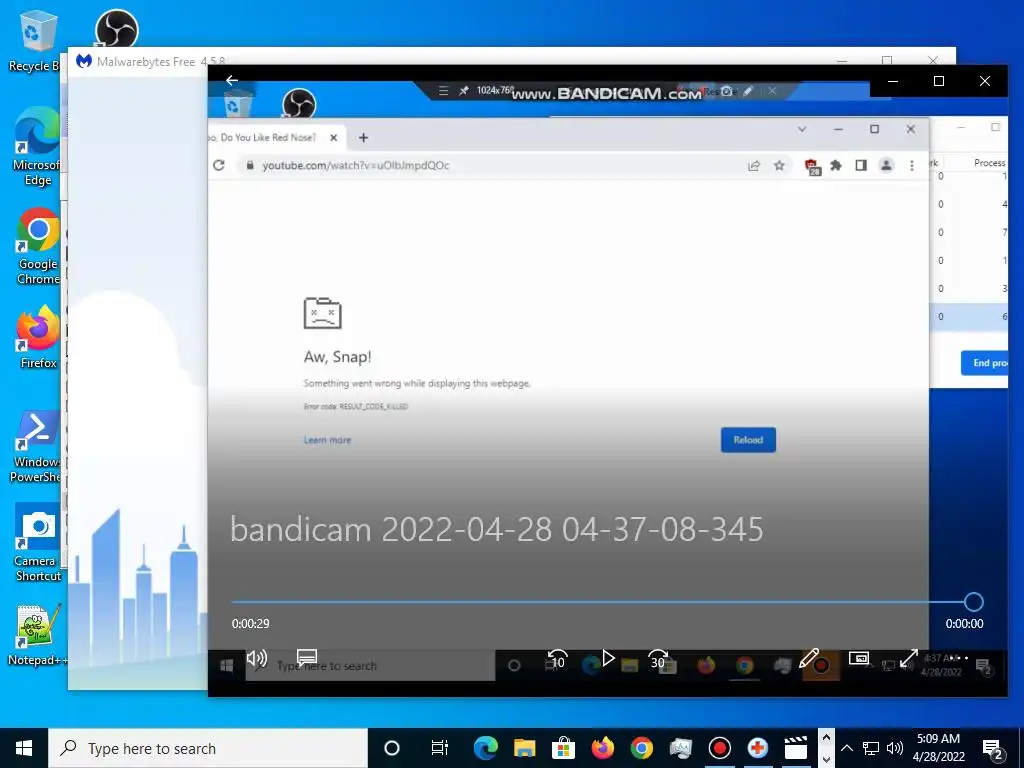Close the Movies & TV player window
This screenshot has width=1024, height=768.
(985, 81)
